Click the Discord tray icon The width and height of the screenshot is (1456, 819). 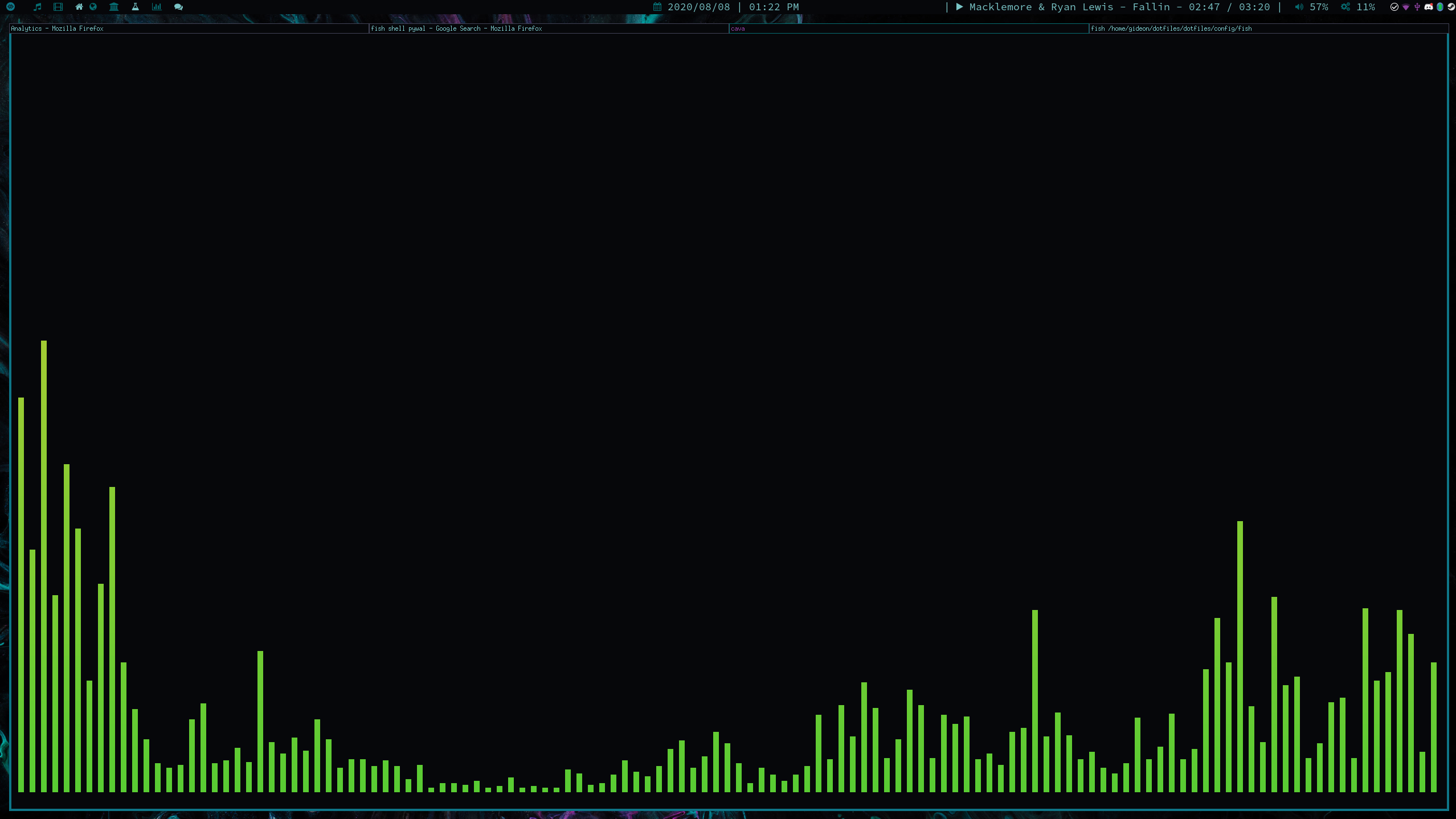click(1429, 7)
